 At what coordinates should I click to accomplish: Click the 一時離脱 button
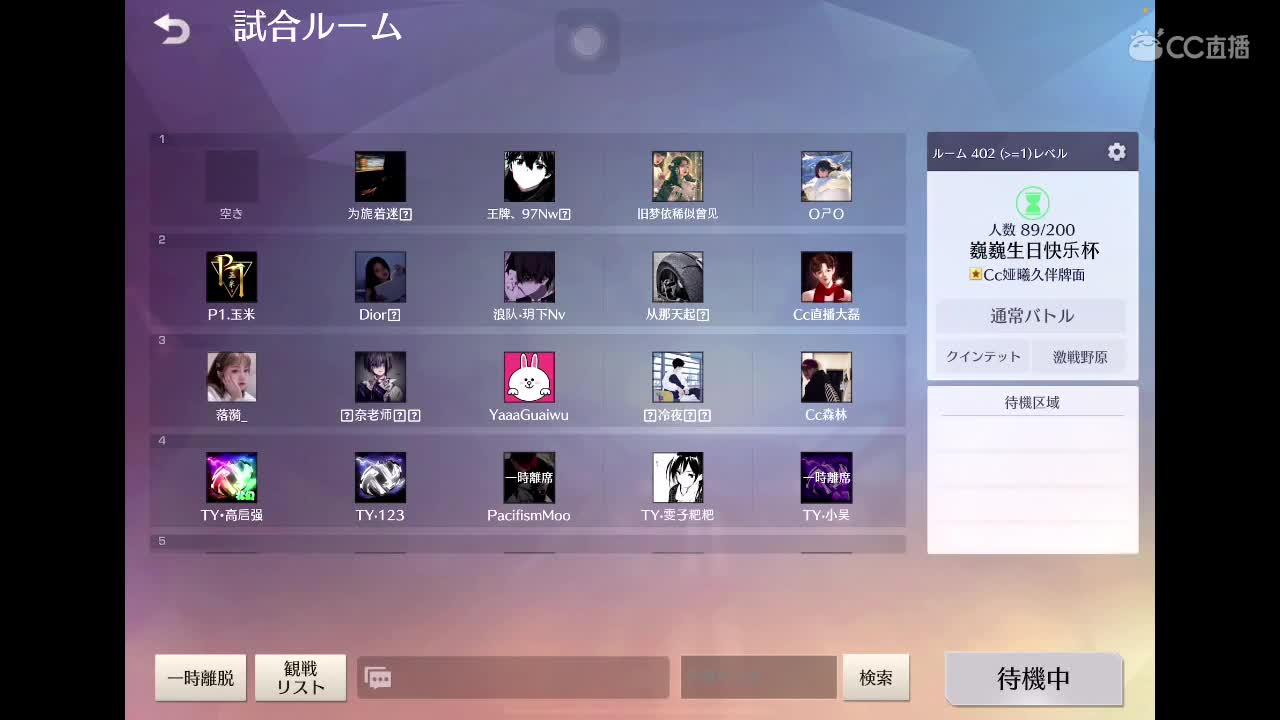(201, 678)
